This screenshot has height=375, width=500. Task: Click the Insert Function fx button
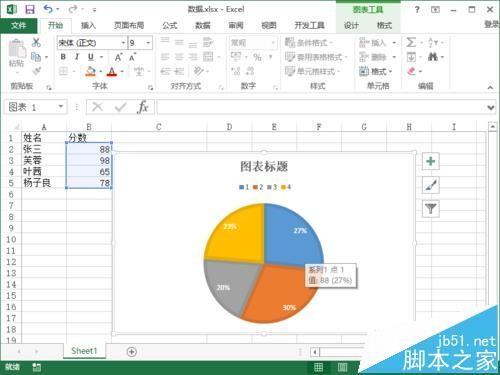coord(143,107)
